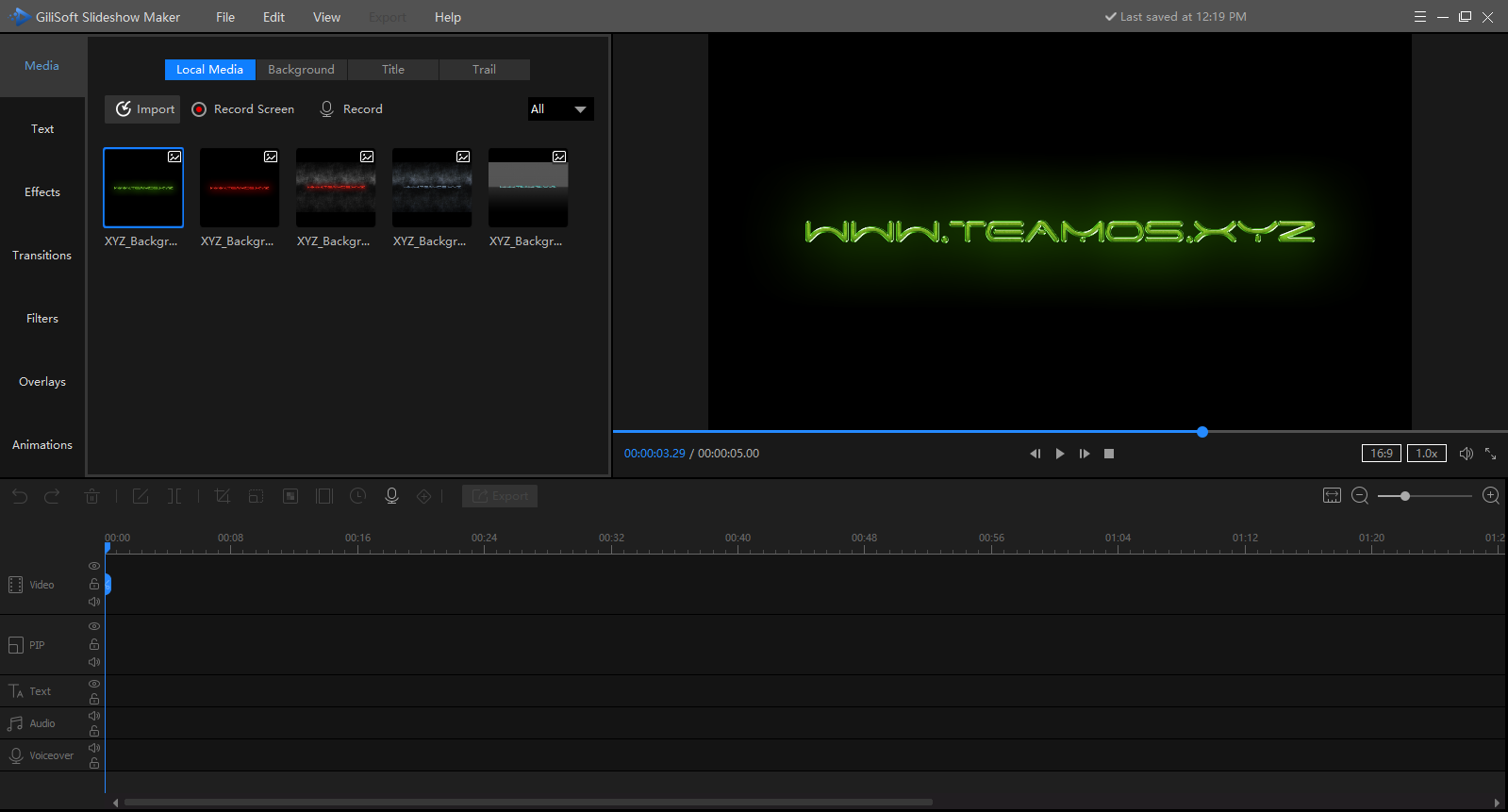Click the preview playback progress slider handle
Viewport: 1508px width, 812px height.
click(x=1202, y=432)
